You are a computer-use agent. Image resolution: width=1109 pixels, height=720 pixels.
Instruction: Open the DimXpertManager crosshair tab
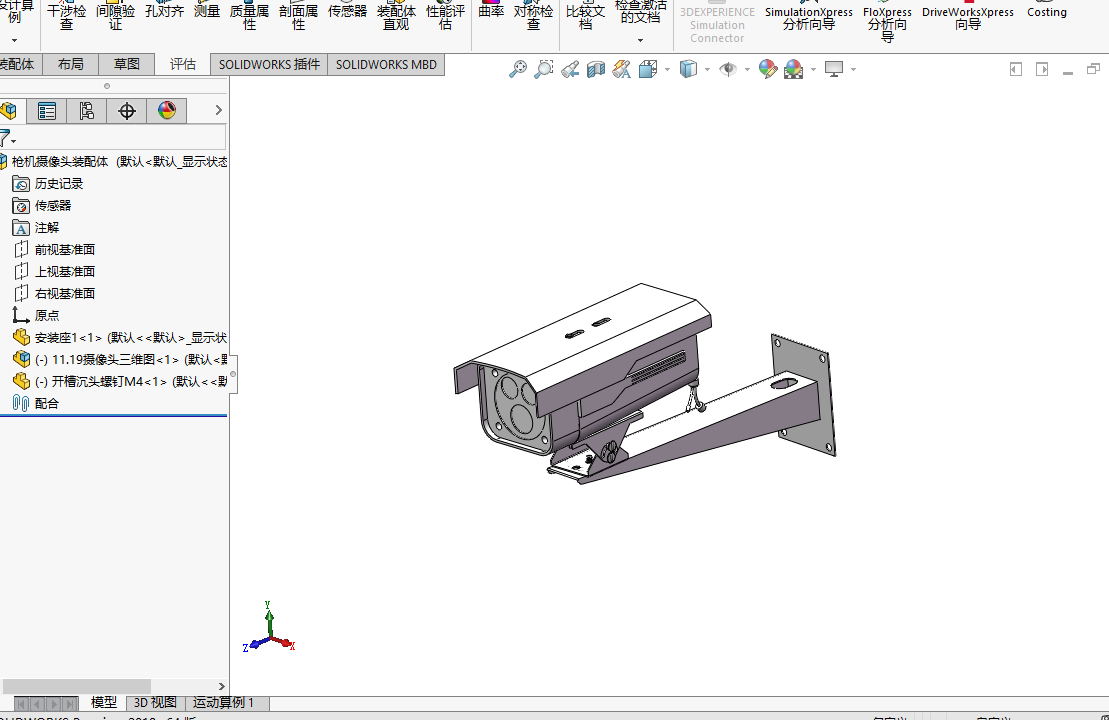[127, 111]
